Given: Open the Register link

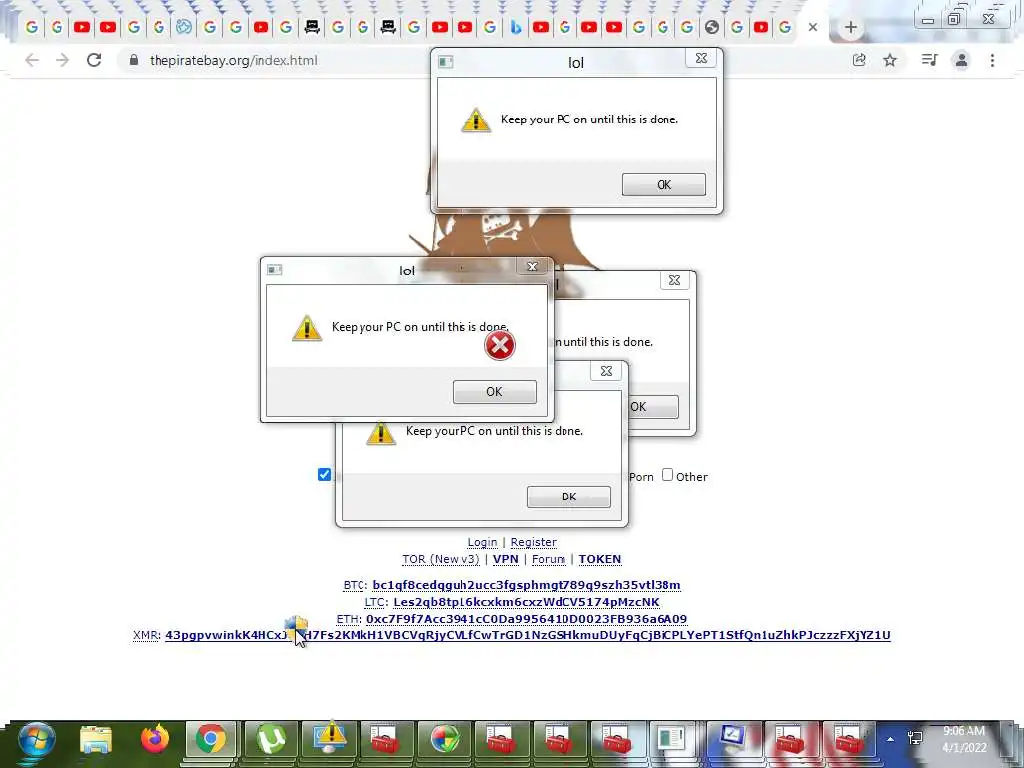Looking at the screenshot, I should pos(534,542).
